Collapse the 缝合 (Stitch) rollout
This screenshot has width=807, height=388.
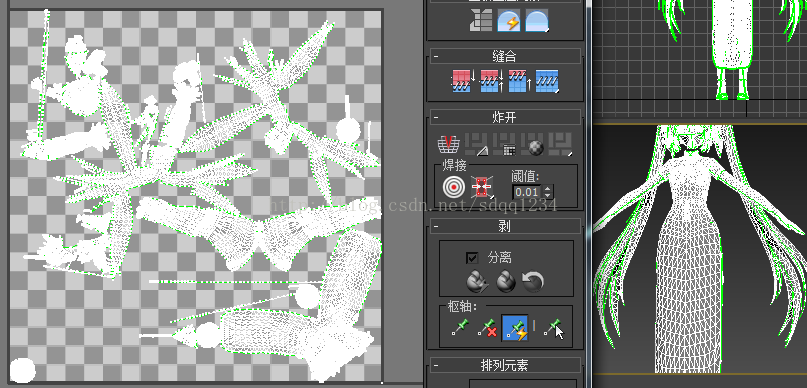[436, 56]
